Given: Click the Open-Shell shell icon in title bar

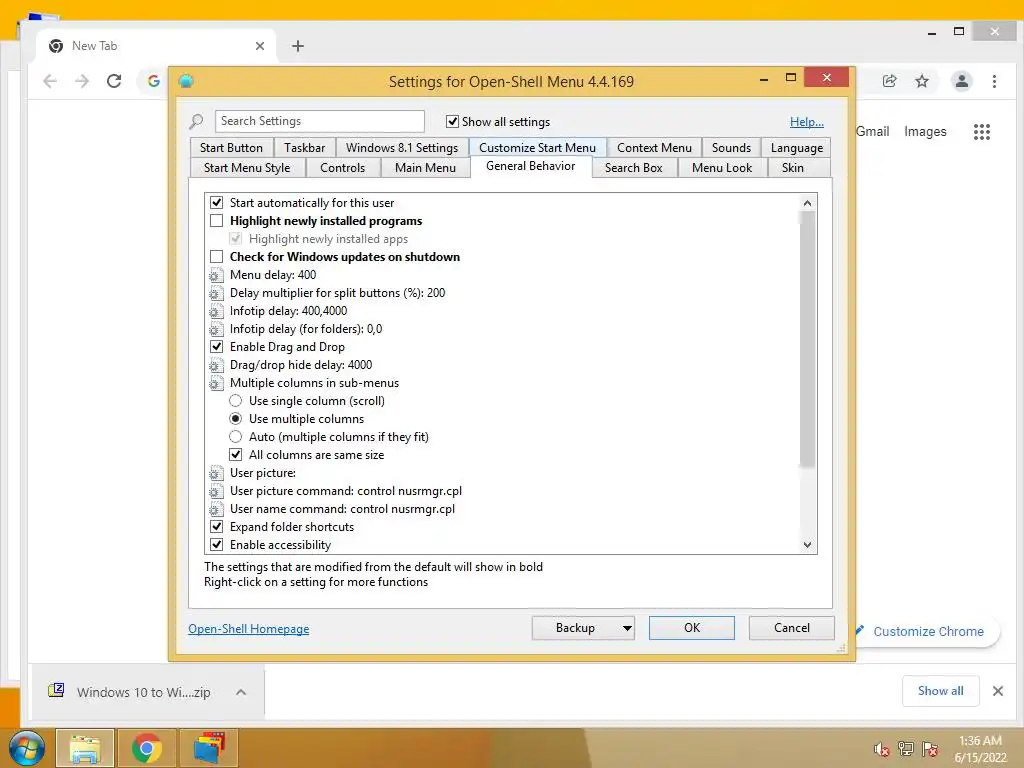Looking at the screenshot, I should [186, 81].
